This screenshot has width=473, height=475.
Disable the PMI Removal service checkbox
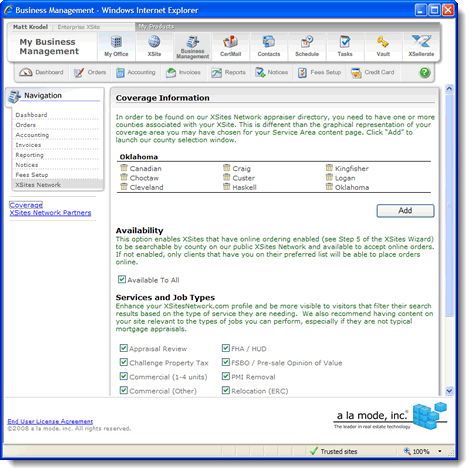coord(226,376)
